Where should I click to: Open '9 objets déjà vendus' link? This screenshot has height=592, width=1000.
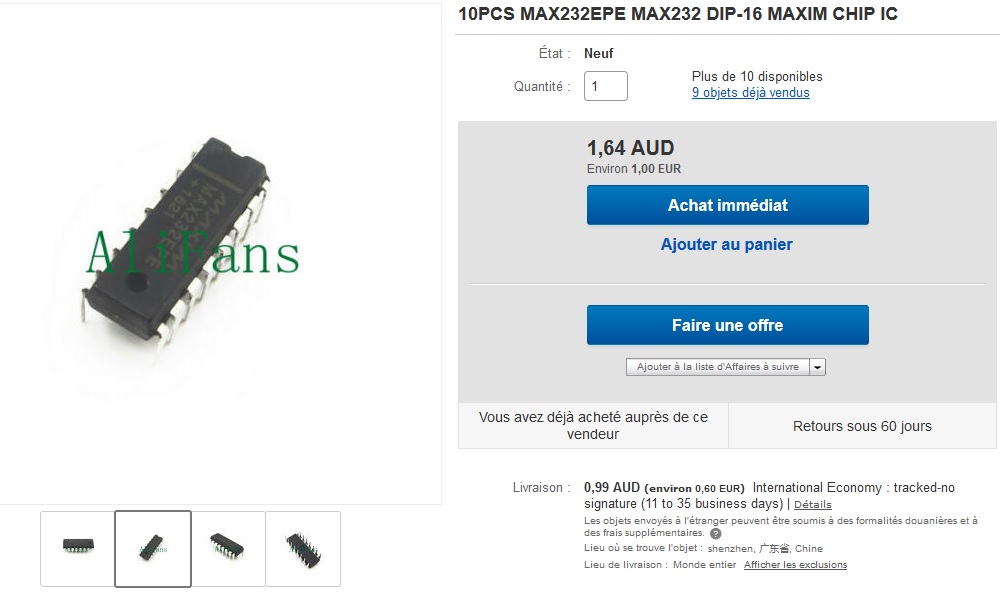coord(751,92)
